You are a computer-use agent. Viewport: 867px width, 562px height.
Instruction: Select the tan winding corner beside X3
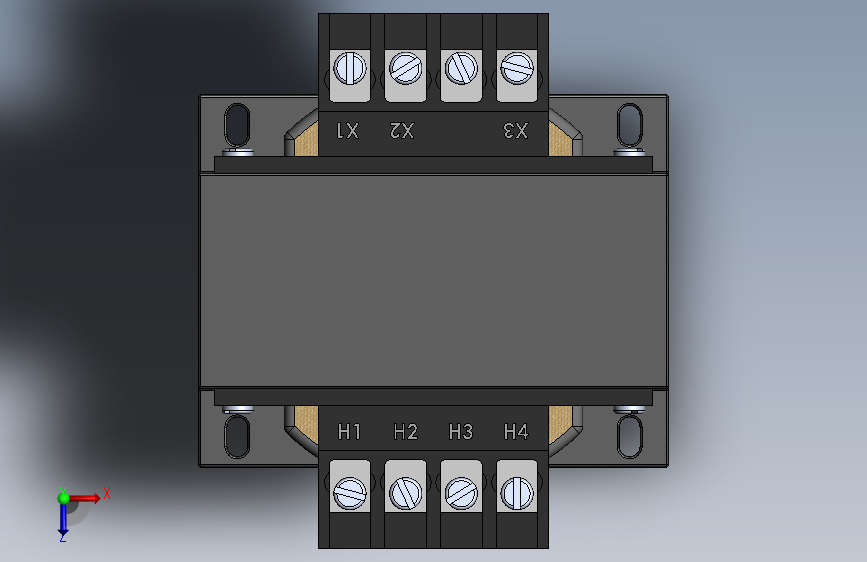click(560, 140)
